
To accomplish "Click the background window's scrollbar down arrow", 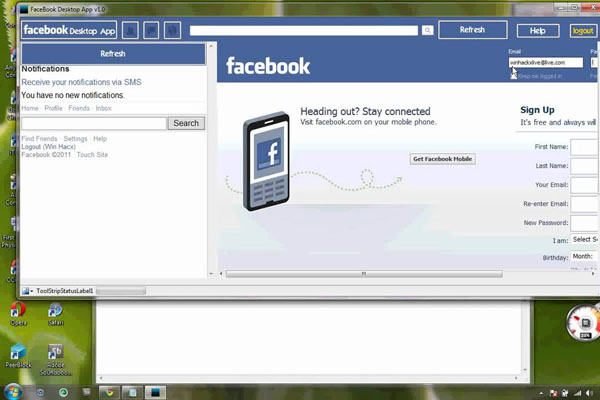I will click(x=525, y=370).
